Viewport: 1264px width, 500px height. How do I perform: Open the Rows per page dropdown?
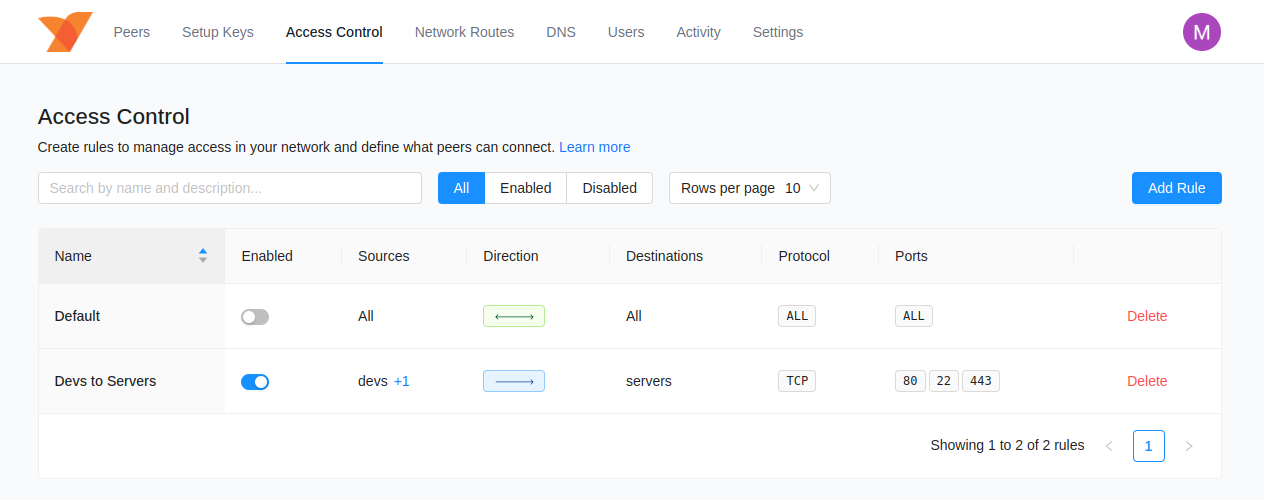tap(749, 188)
